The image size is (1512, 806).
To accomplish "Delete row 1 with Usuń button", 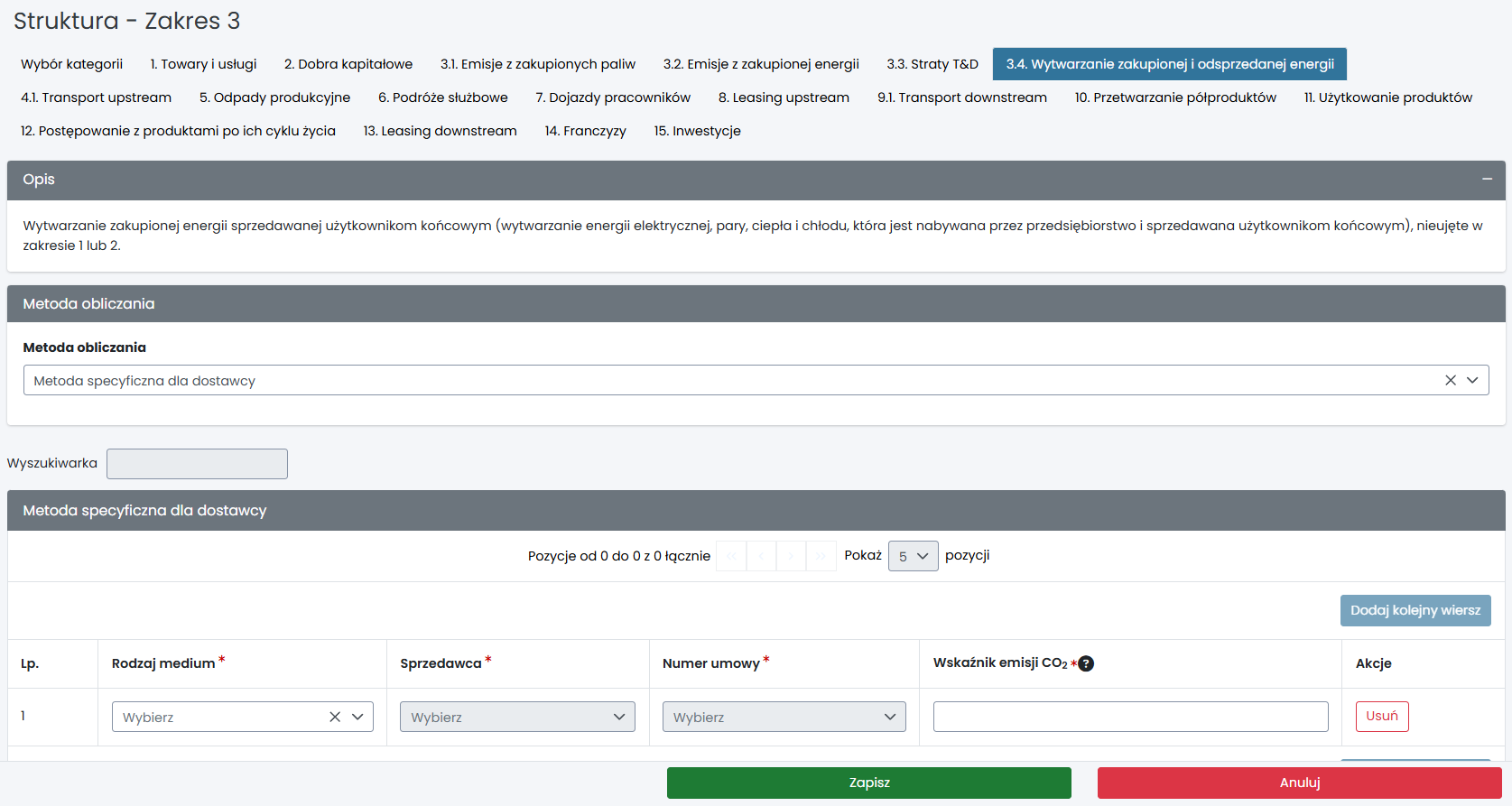I will [x=1381, y=717].
